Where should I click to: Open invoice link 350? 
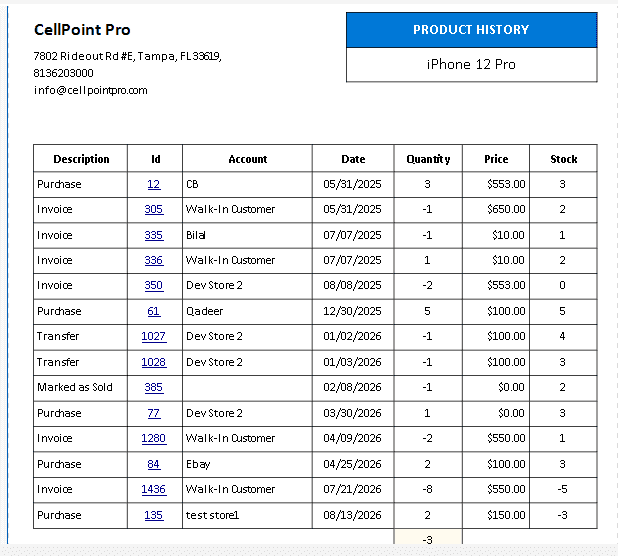154,285
